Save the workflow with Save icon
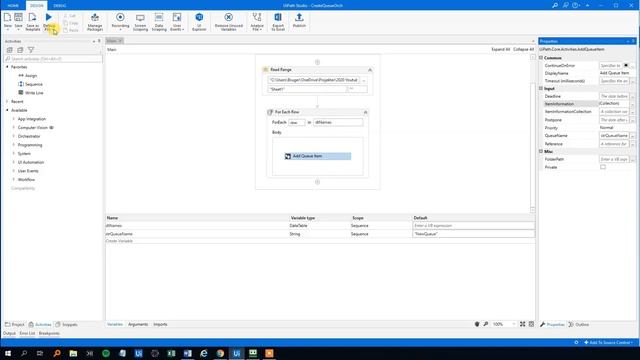The width and height of the screenshot is (640, 360). pos(18,21)
